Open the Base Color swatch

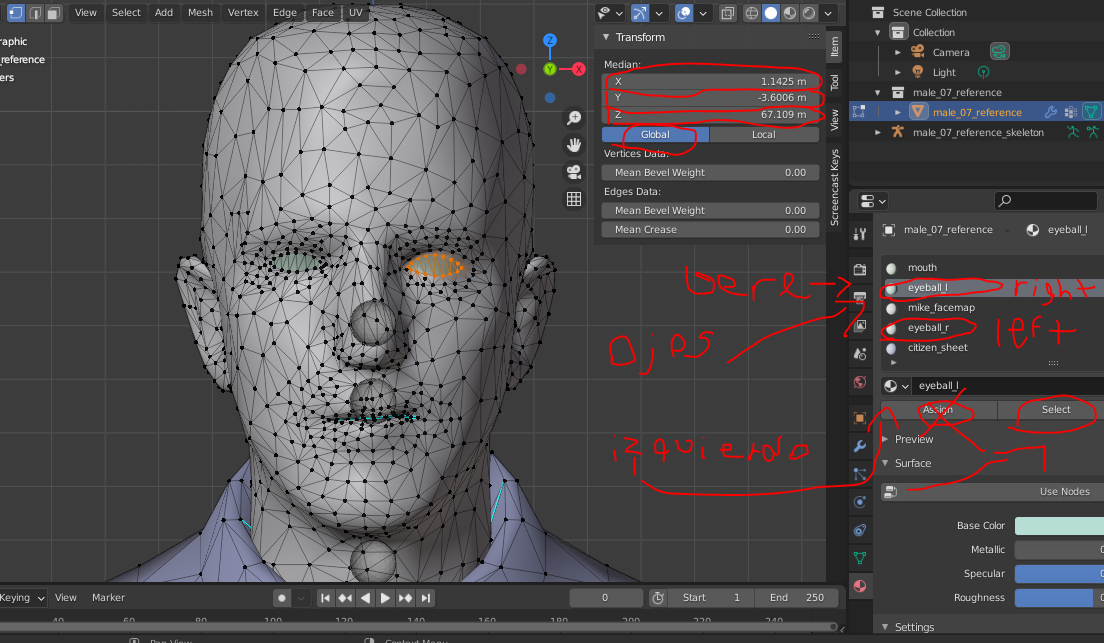point(1059,526)
